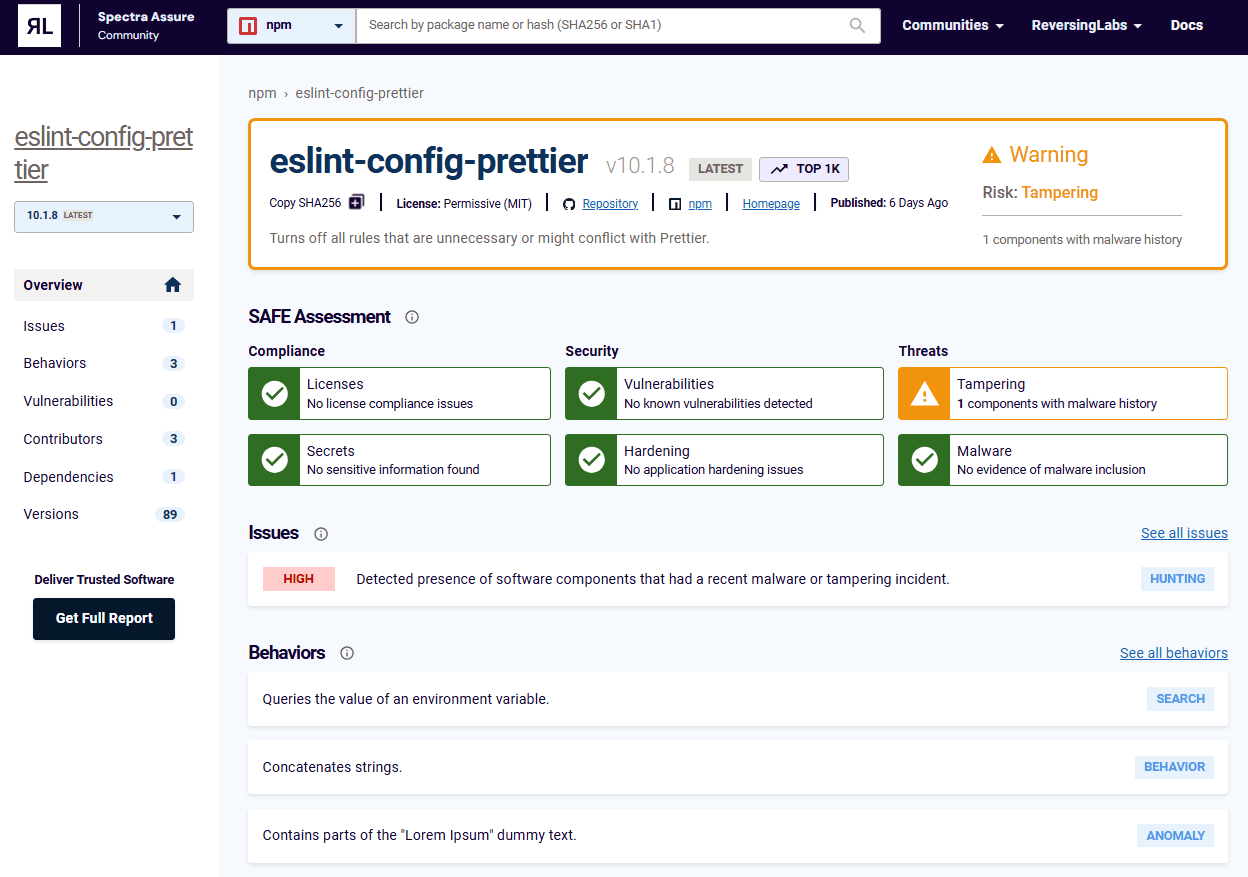This screenshot has width=1248, height=877.
Task: Open the npm ecosystem selector dropdown
Action: coord(290,25)
